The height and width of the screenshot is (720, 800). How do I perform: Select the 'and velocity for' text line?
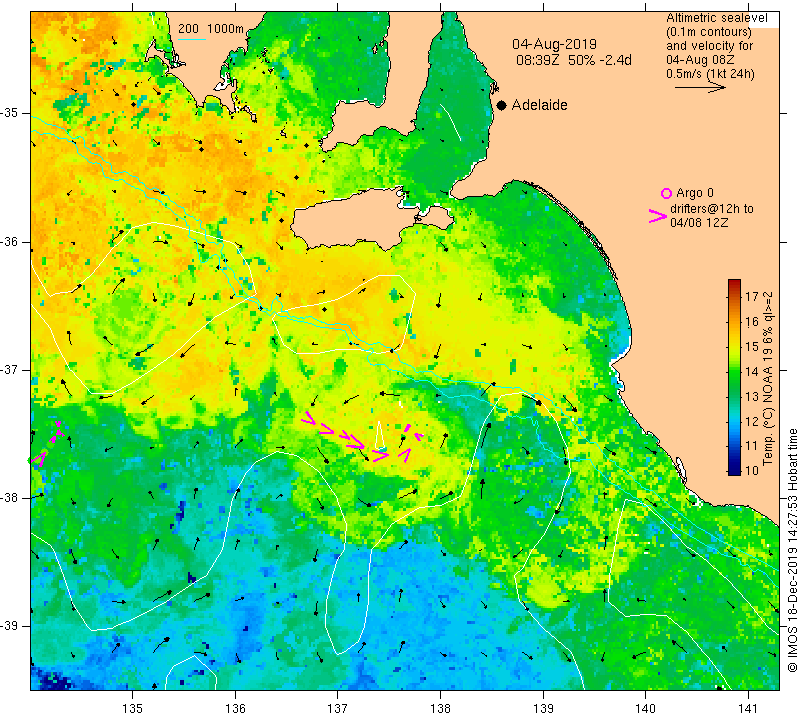pos(710,46)
